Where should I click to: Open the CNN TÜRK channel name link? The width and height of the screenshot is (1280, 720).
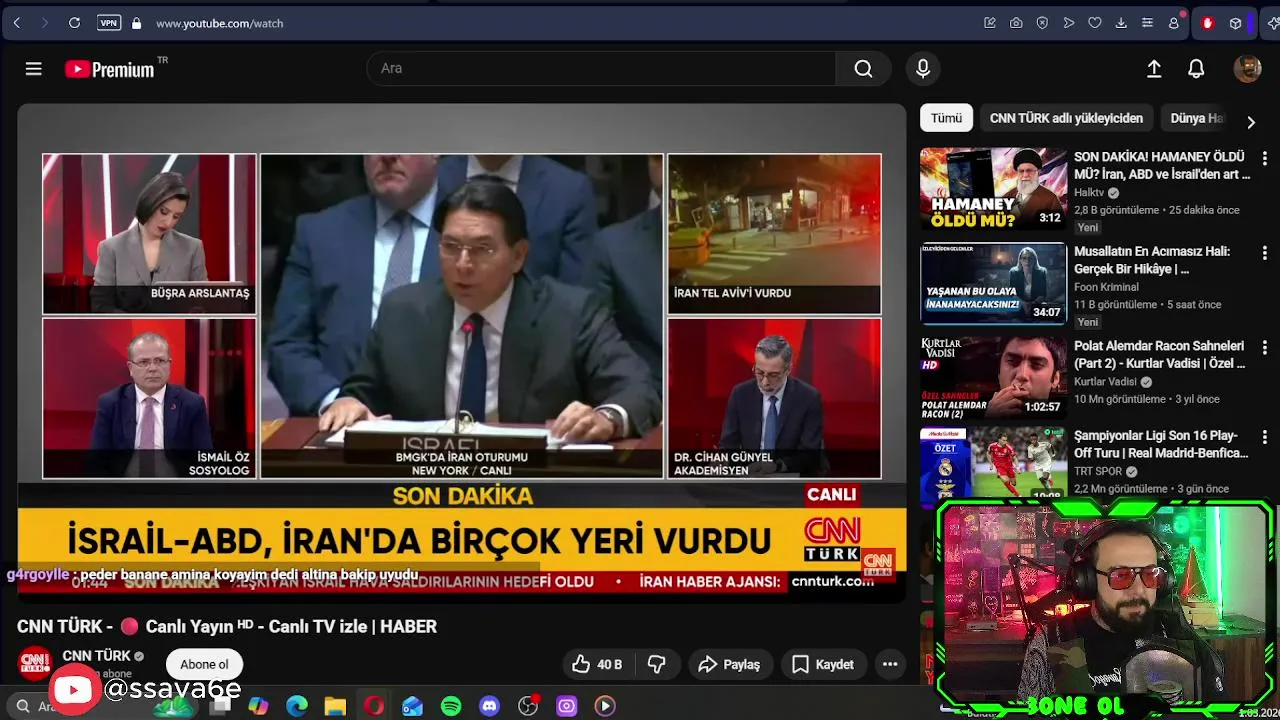point(96,656)
